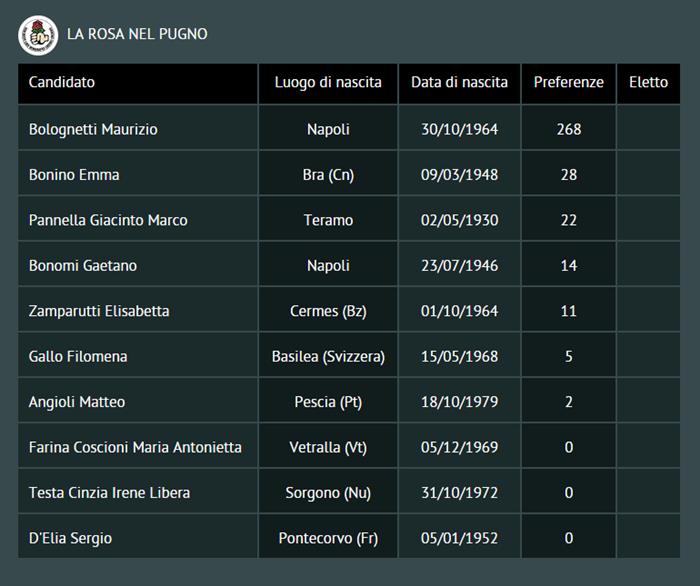The width and height of the screenshot is (700, 586).
Task: Select candidate Bonino Emma
Action: click(74, 175)
